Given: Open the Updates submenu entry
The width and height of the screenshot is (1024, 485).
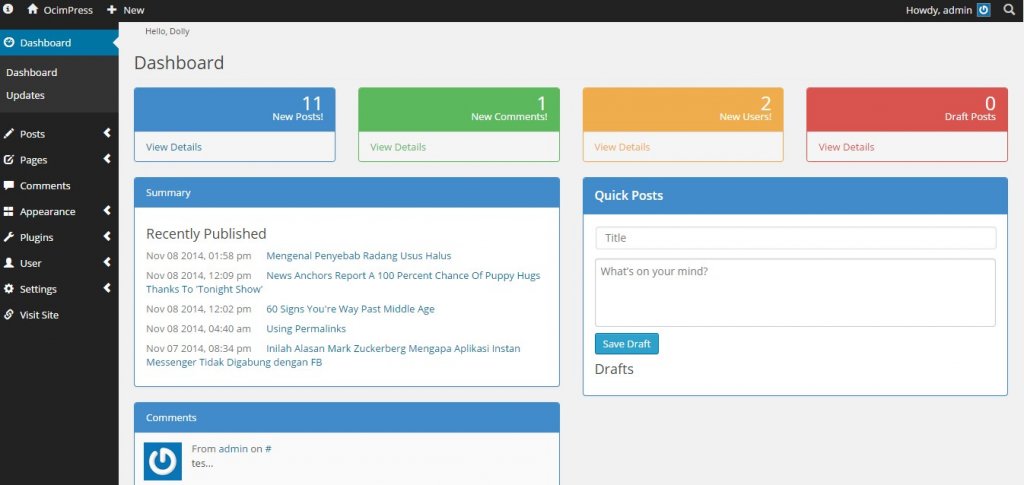Looking at the screenshot, I should (25, 95).
